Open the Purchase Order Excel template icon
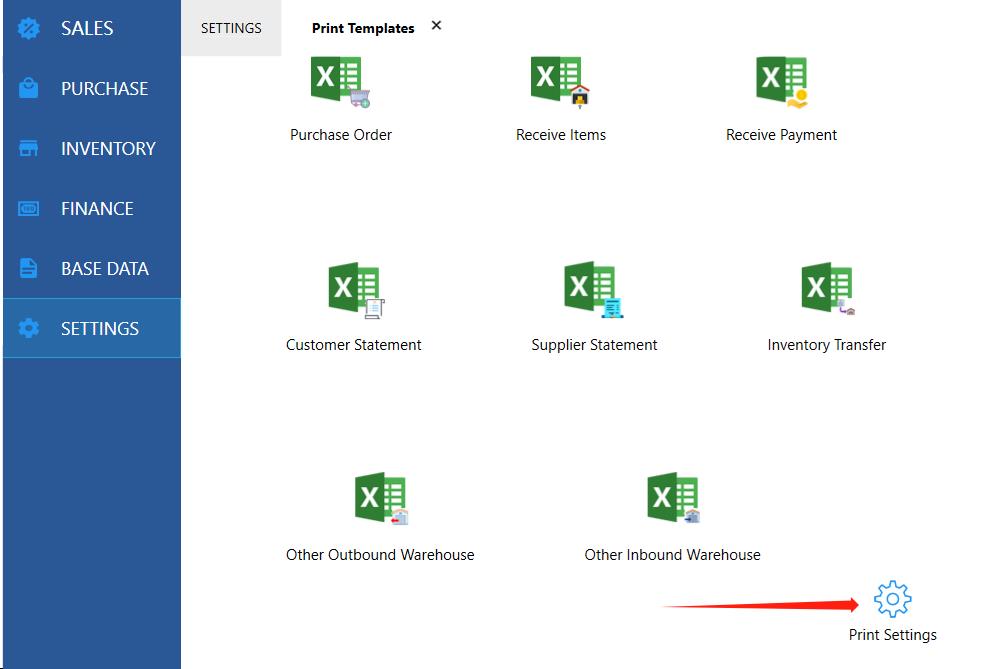Viewport: 990px width, 669px height. [340, 81]
